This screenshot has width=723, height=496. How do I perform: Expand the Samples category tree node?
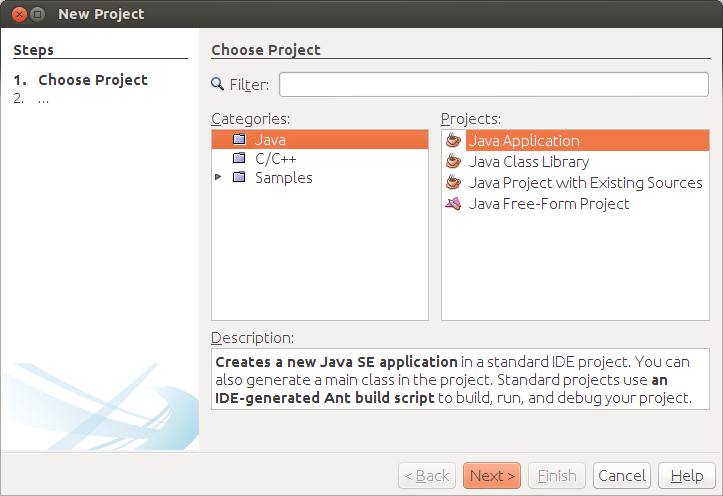click(x=219, y=178)
